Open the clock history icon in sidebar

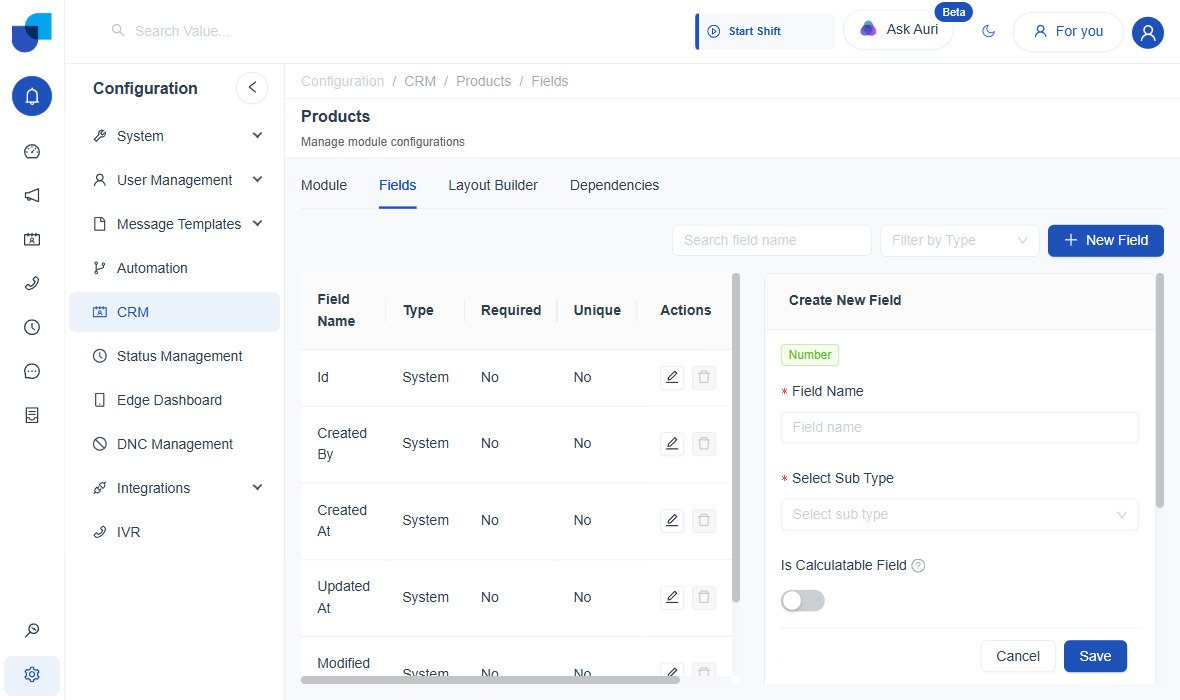tap(32, 327)
